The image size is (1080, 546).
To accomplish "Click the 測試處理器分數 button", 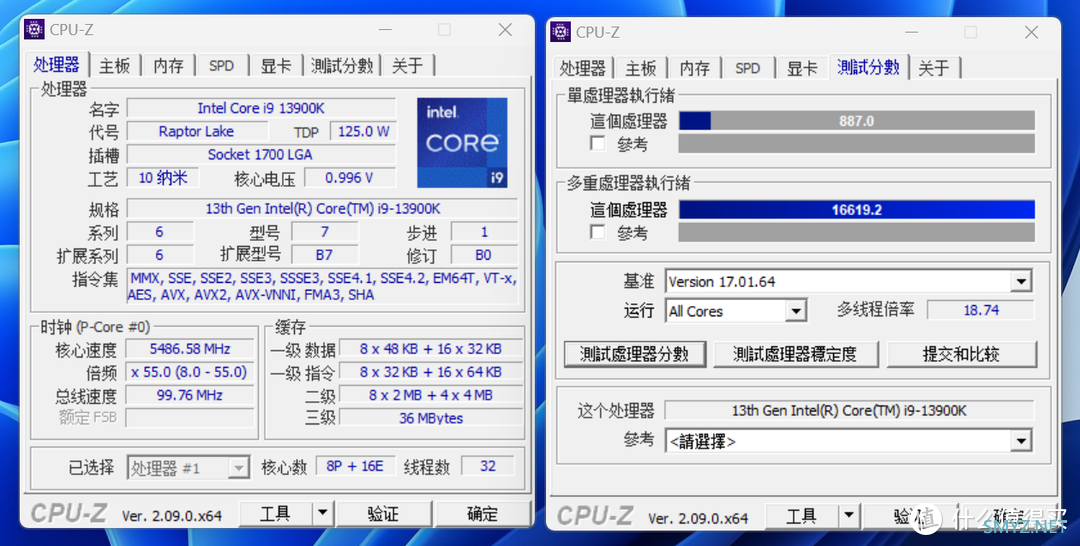I will (x=634, y=354).
